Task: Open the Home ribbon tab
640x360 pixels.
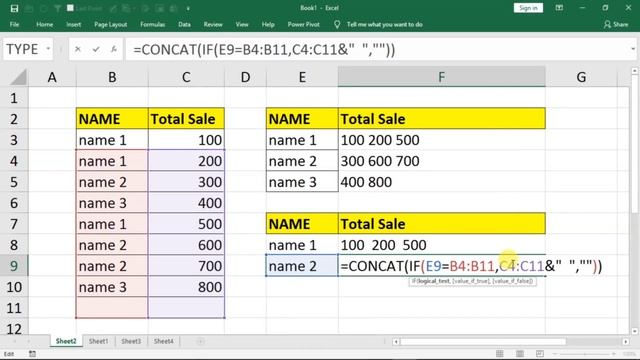Action: [x=44, y=24]
